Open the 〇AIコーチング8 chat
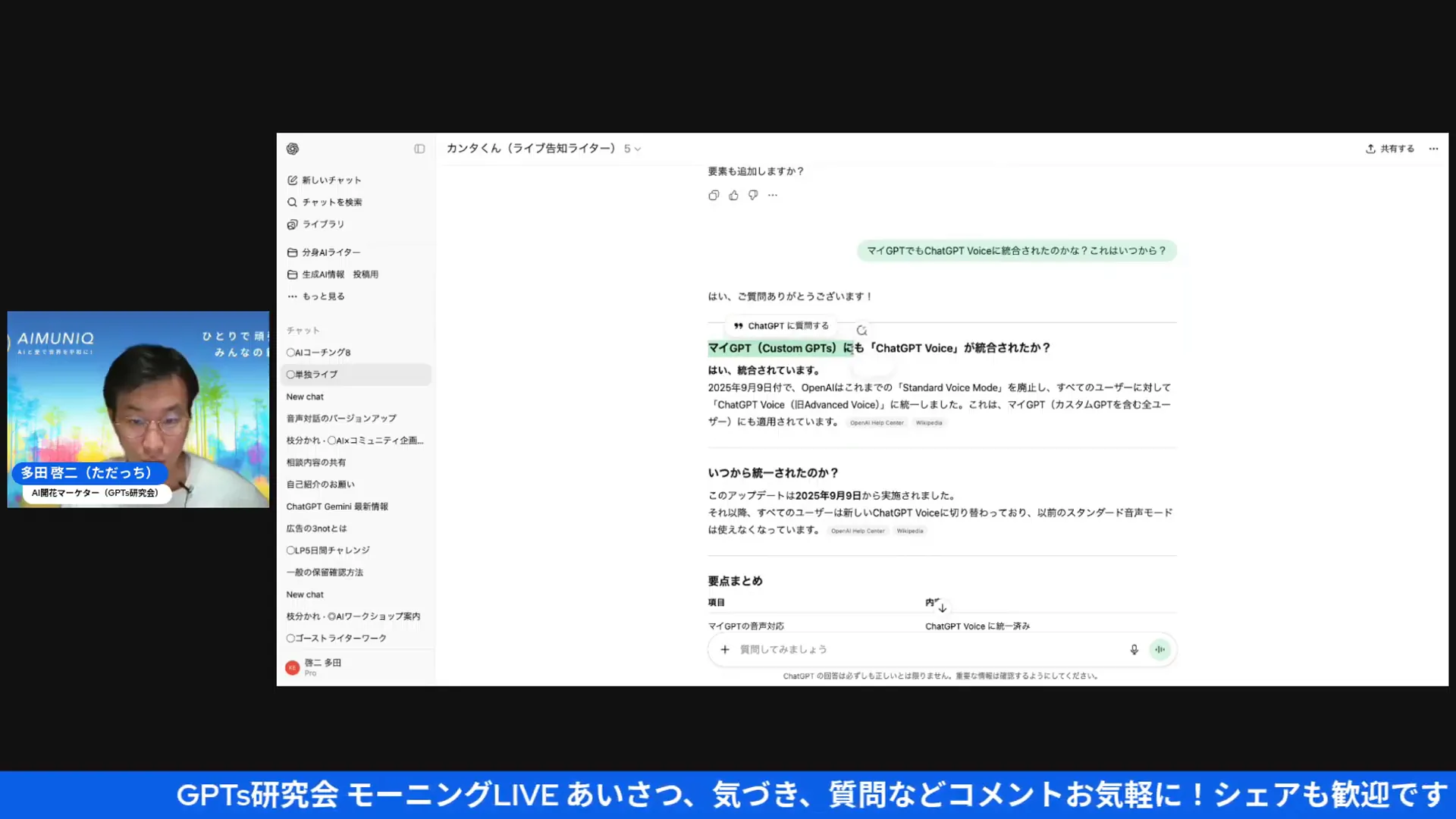The width and height of the screenshot is (1456, 819). pyautogui.click(x=356, y=352)
